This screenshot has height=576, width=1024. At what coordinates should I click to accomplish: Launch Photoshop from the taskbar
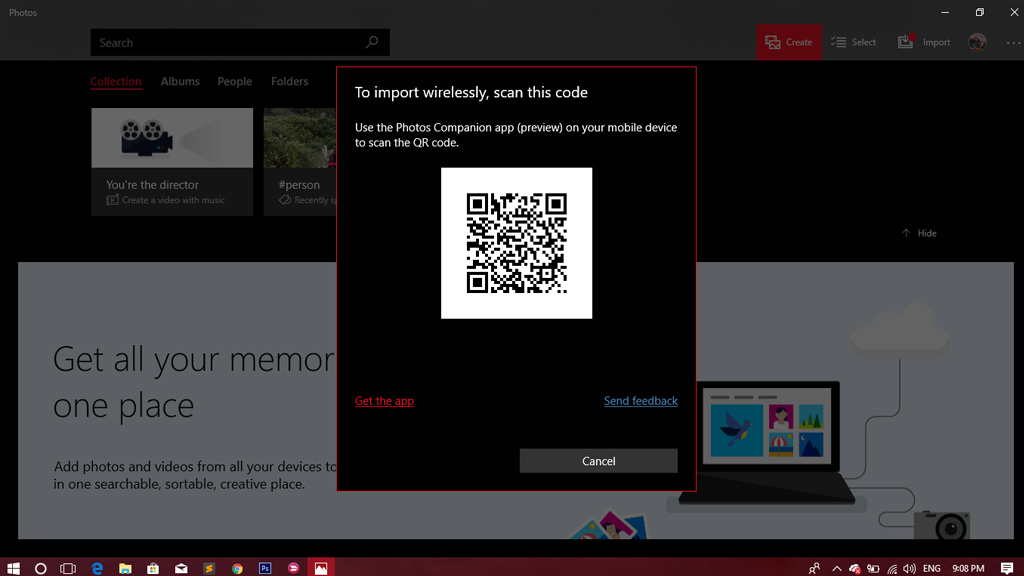coord(265,568)
